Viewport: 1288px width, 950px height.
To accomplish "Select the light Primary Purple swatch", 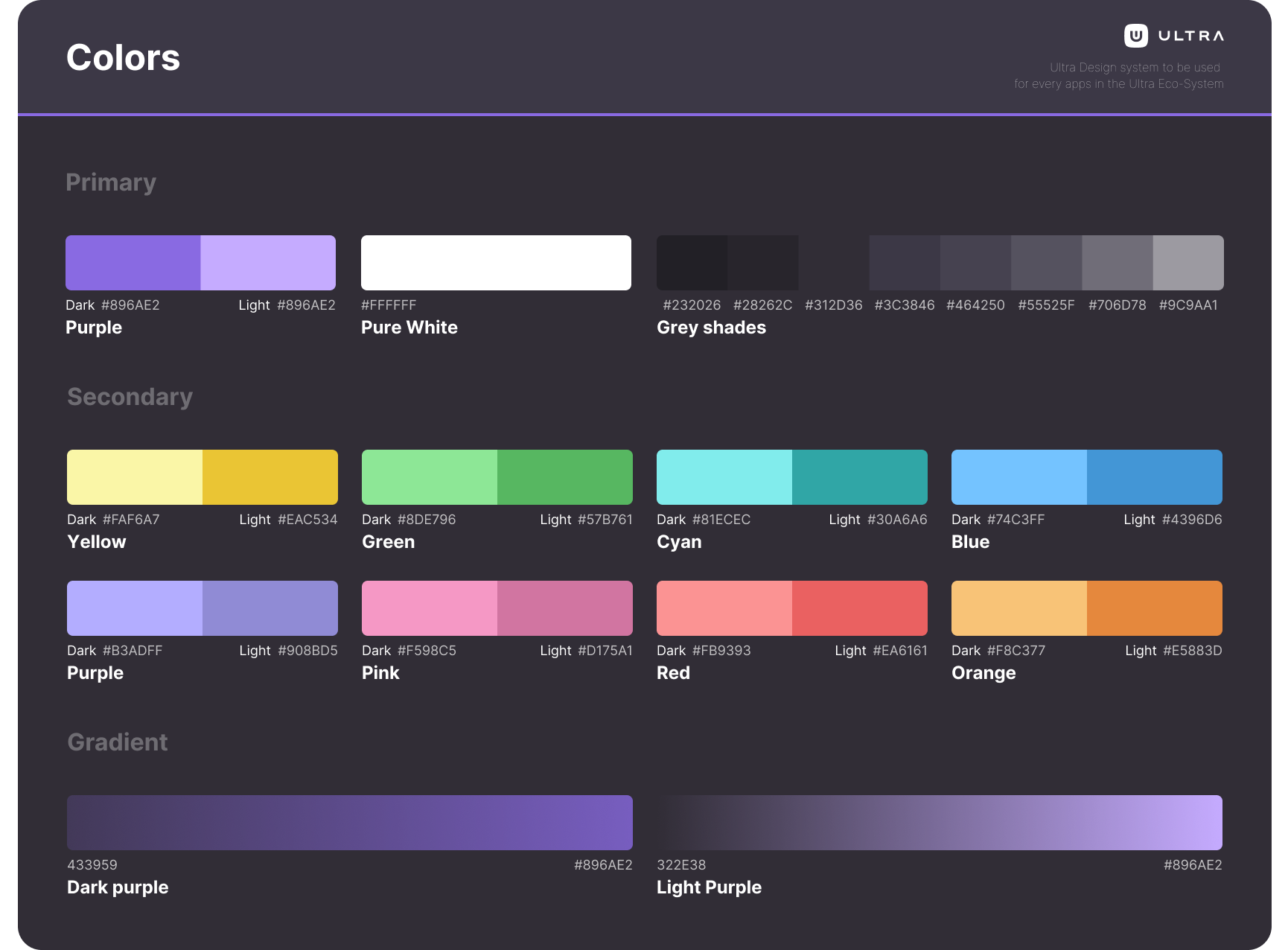I will click(268, 263).
